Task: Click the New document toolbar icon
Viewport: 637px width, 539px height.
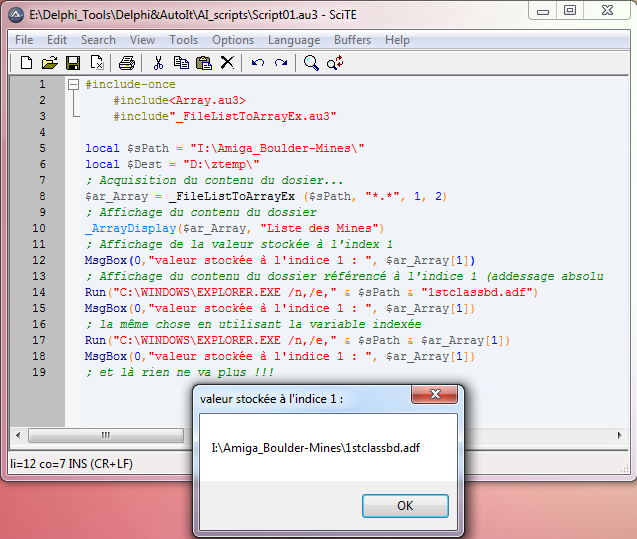Action: [x=26, y=63]
